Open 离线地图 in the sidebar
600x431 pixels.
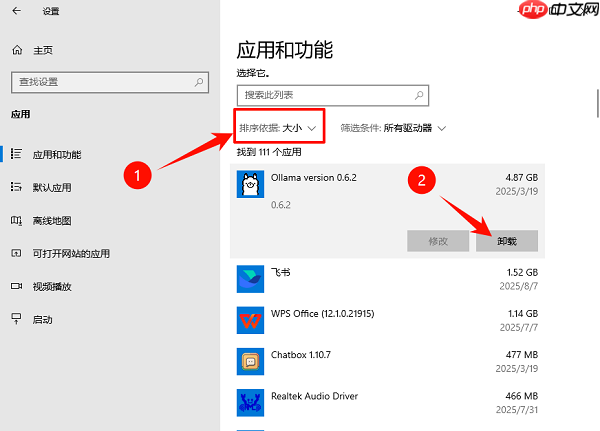tap(52, 221)
